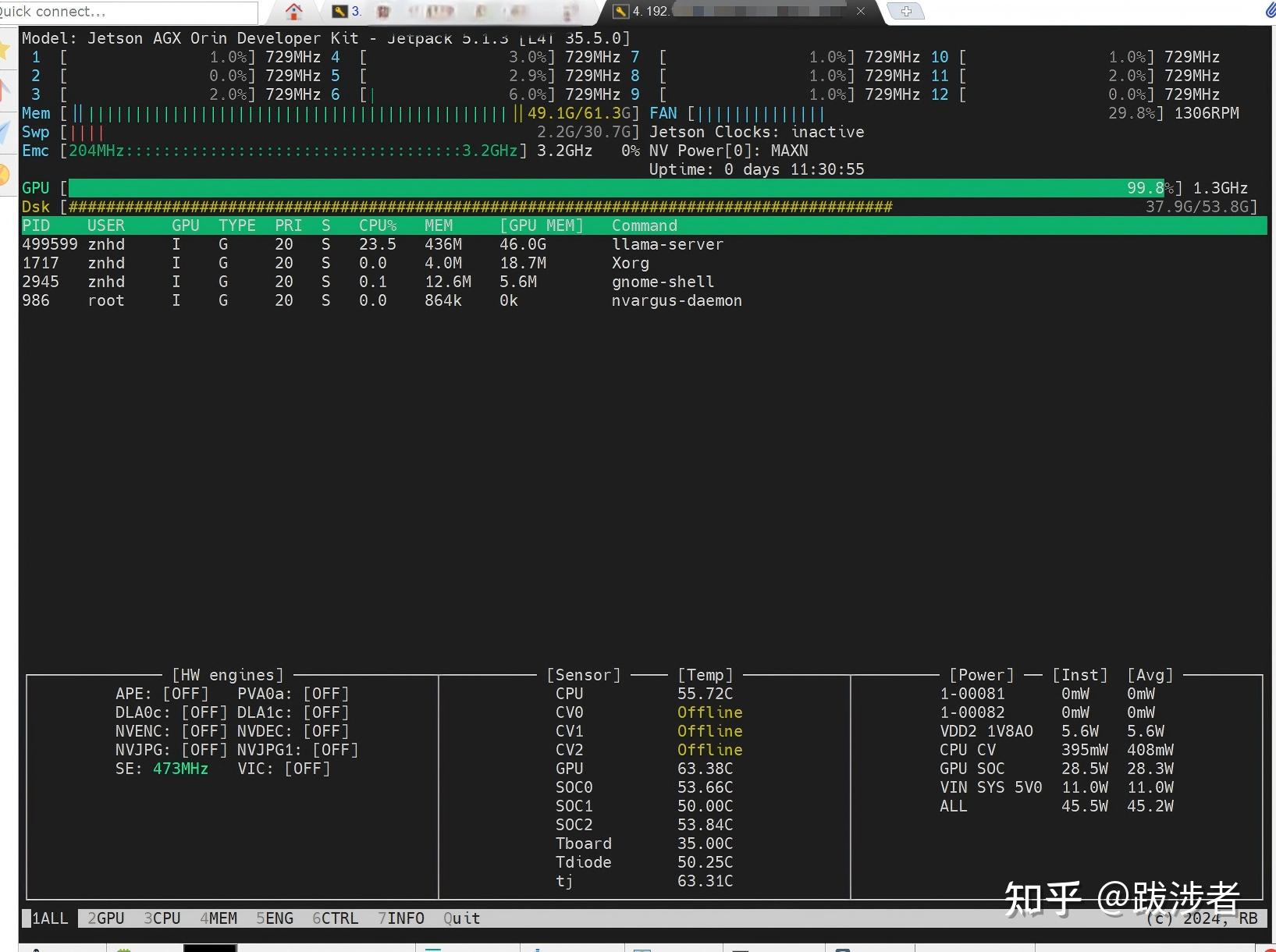Click NV Power[0]: MAXN text
Viewport: 1276px width, 952px height.
[x=729, y=151]
